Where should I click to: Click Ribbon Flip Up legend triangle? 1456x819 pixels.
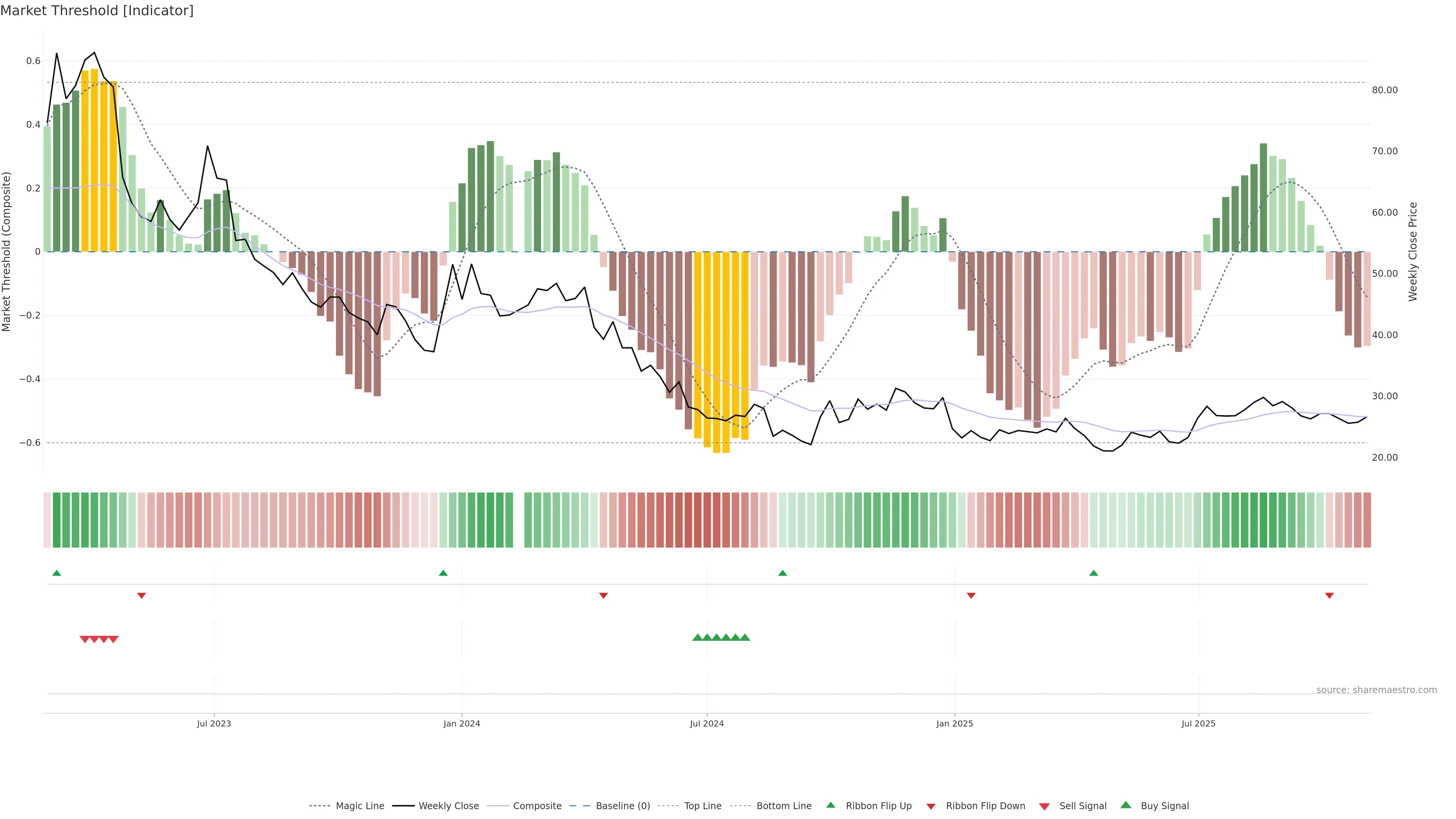(x=830, y=805)
